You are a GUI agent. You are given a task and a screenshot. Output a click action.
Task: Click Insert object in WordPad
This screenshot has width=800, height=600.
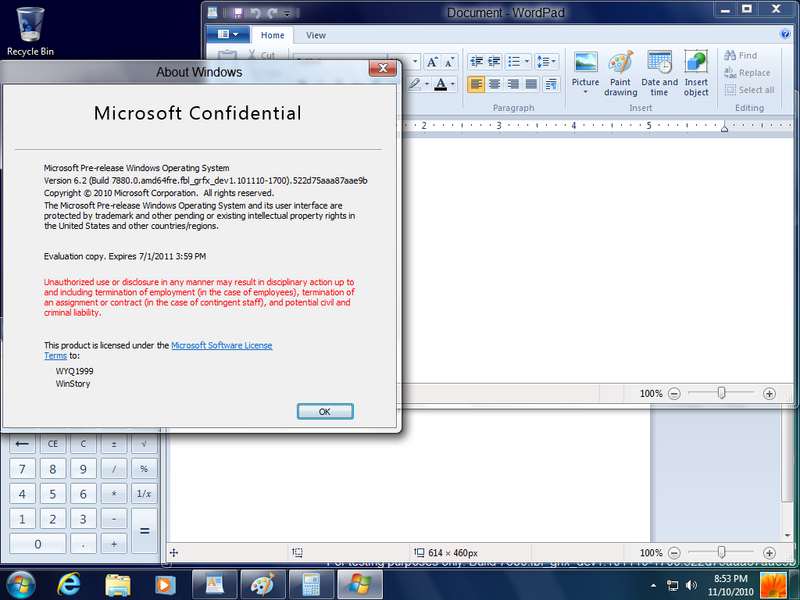pos(696,73)
